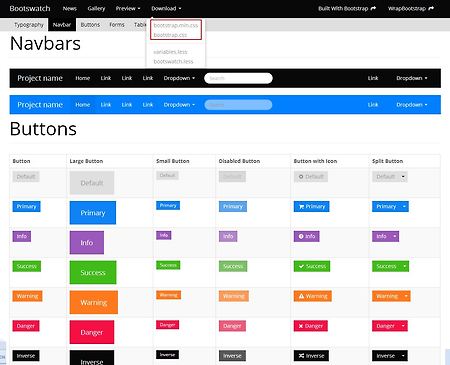450x365 pixels.
Task: Open caret of Danger split button
Action: tap(403, 326)
